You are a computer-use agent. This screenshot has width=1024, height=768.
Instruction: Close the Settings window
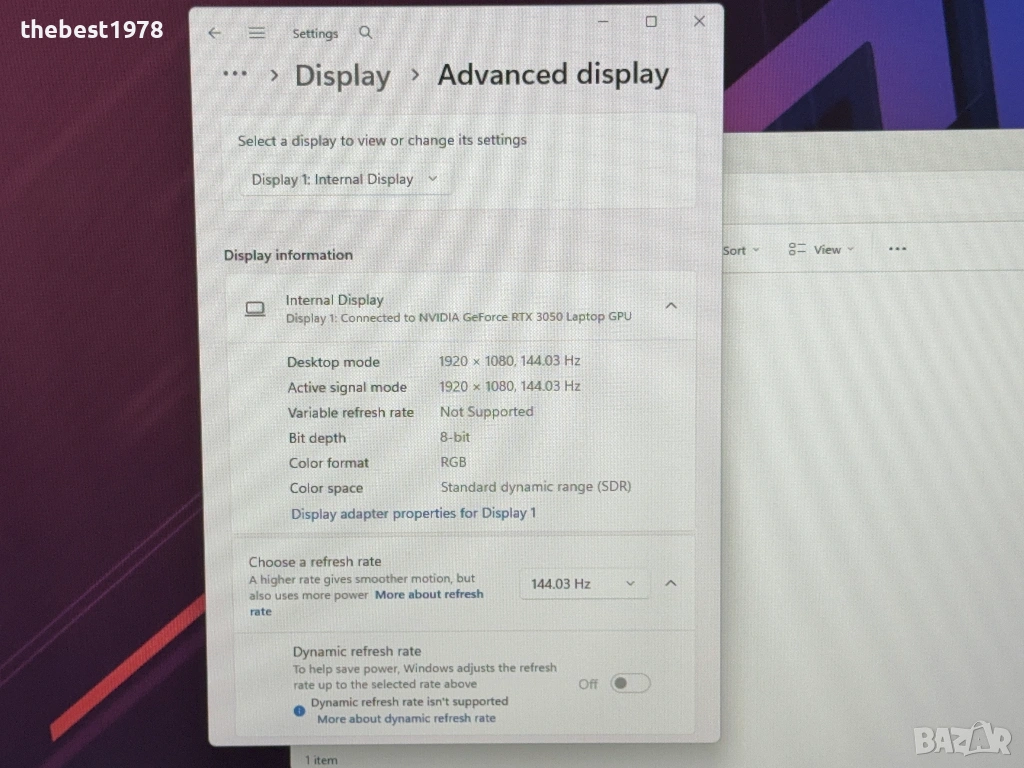[x=699, y=21]
